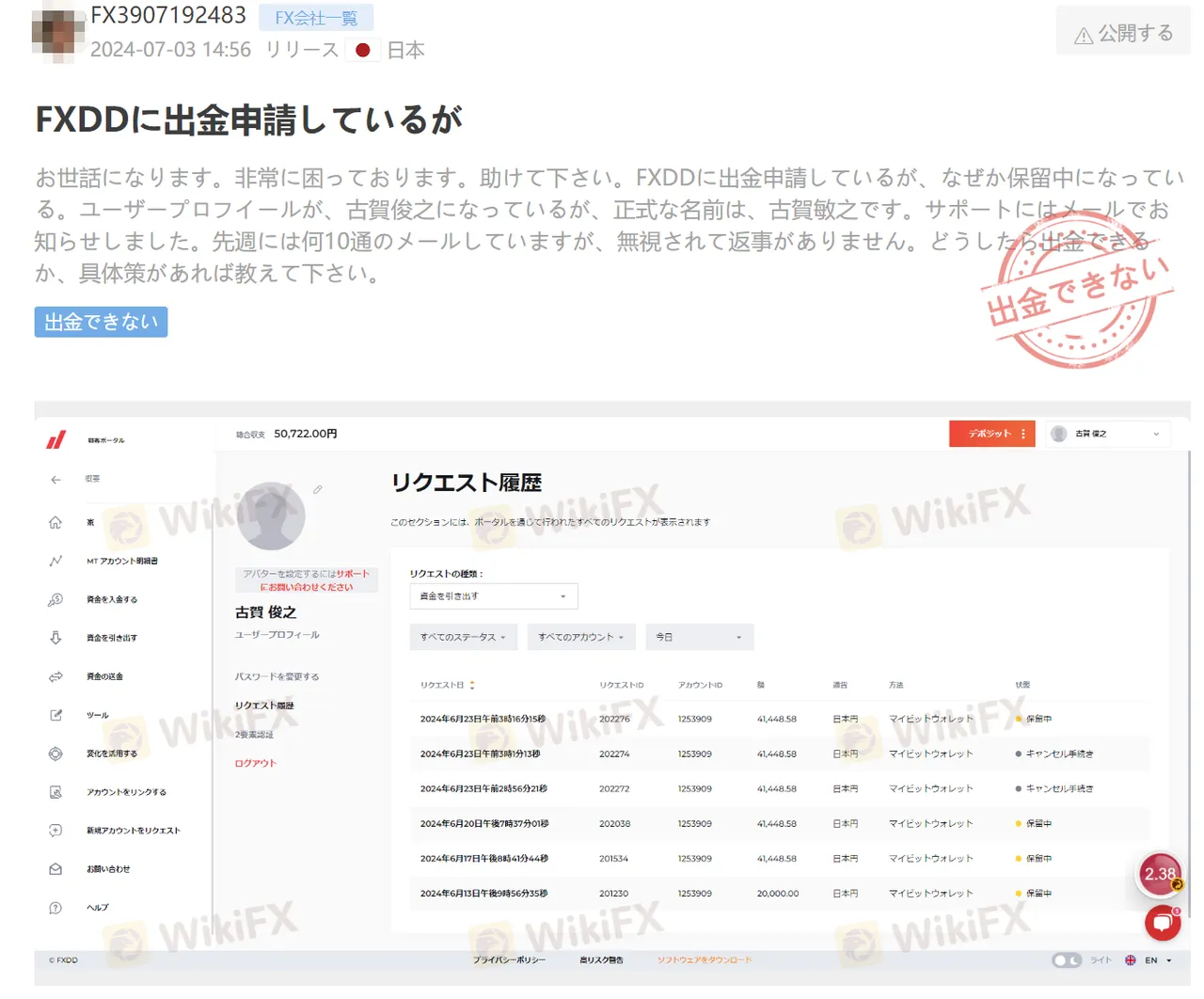Click the 高リスク警告 footer link

[602, 960]
